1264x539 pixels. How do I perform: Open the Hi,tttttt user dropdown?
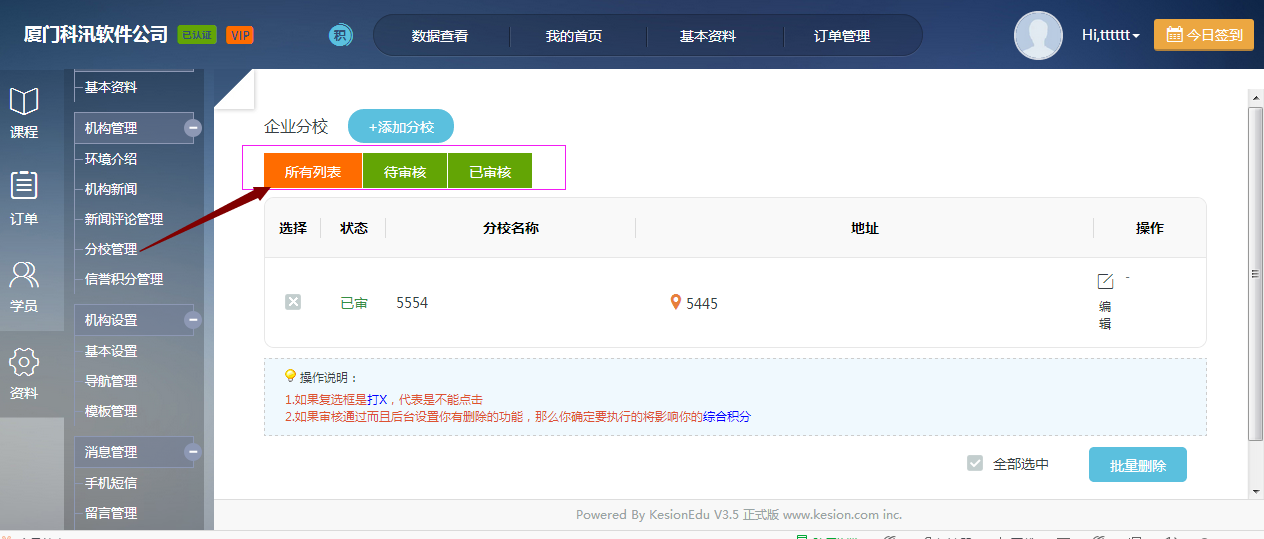tap(1110, 35)
